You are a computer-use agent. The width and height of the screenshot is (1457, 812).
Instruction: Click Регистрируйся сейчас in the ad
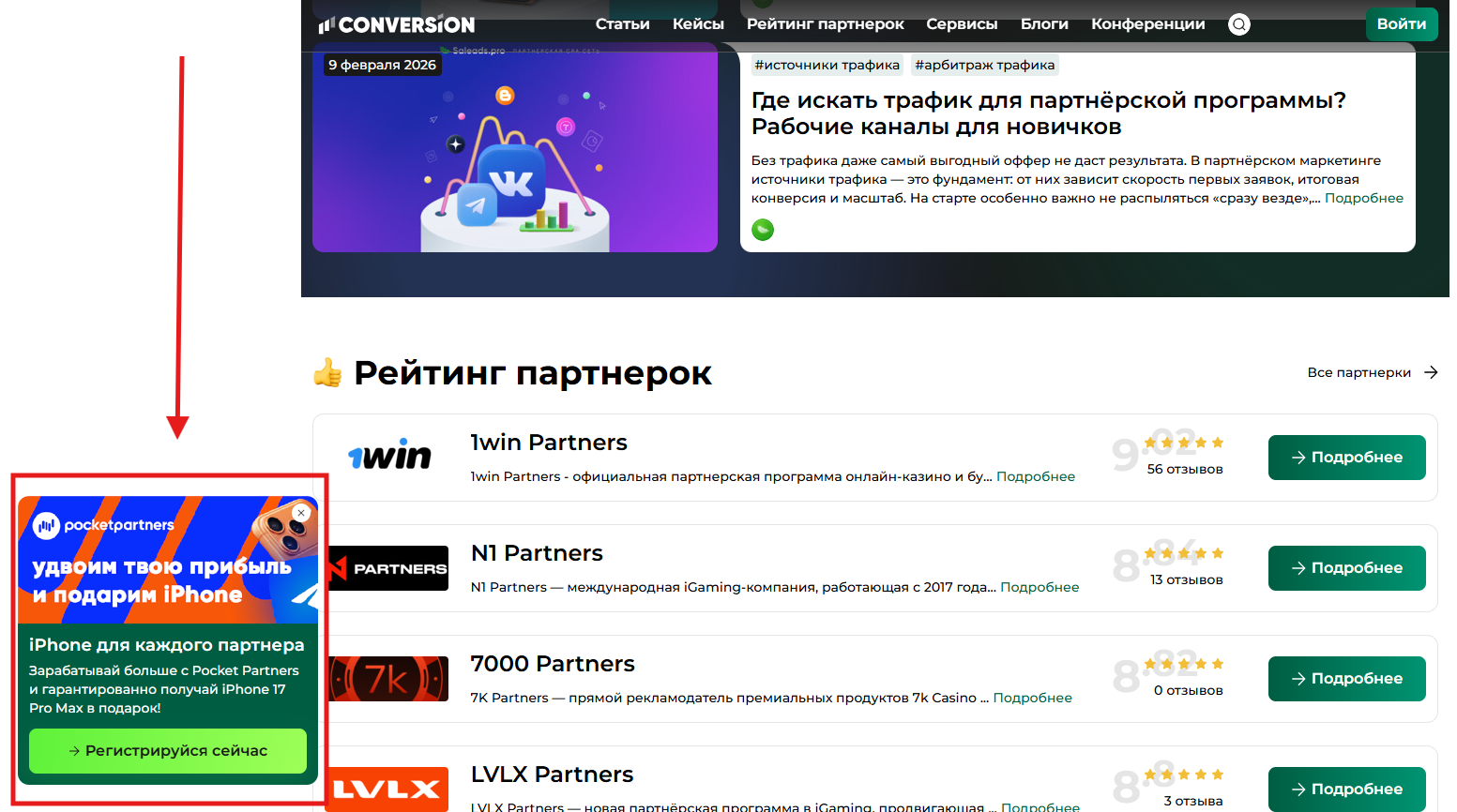[x=167, y=751]
